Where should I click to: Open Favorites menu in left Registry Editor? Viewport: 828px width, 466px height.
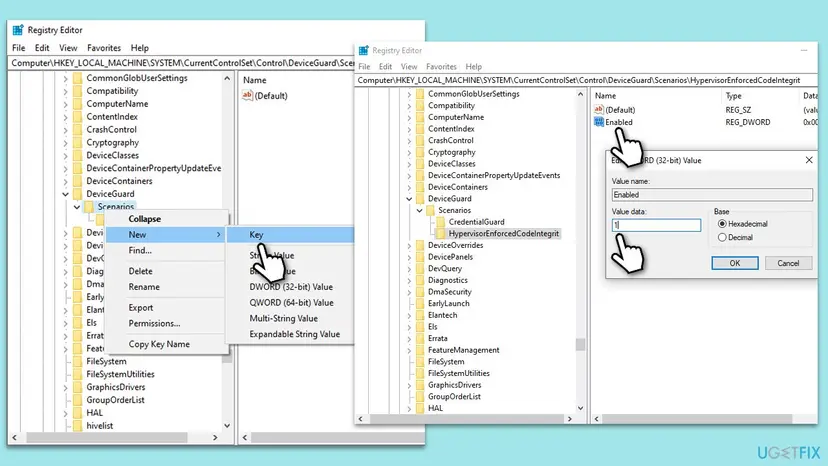coord(104,48)
